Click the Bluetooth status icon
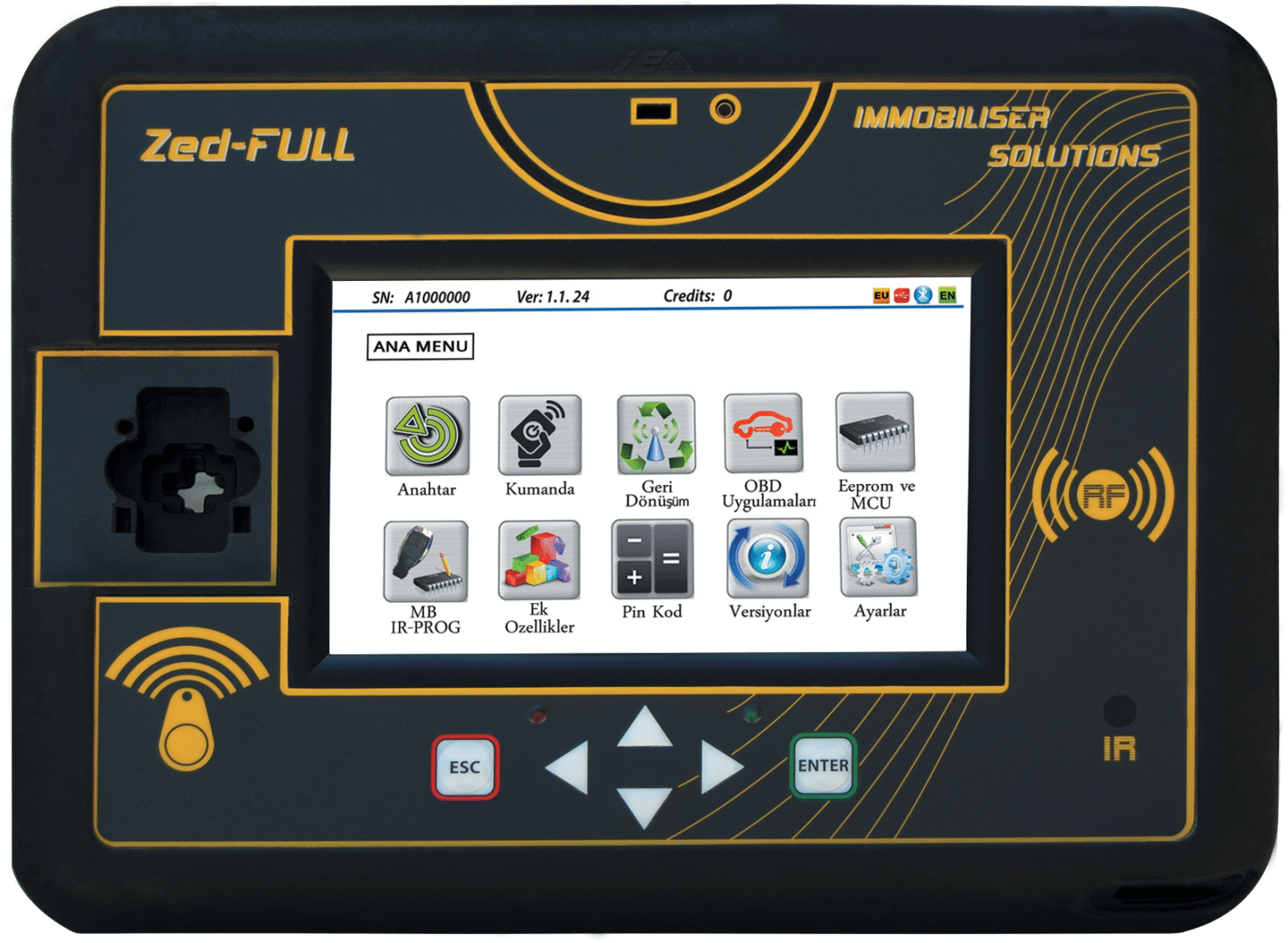Screen dimensions: 1288x943 click(x=923, y=295)
